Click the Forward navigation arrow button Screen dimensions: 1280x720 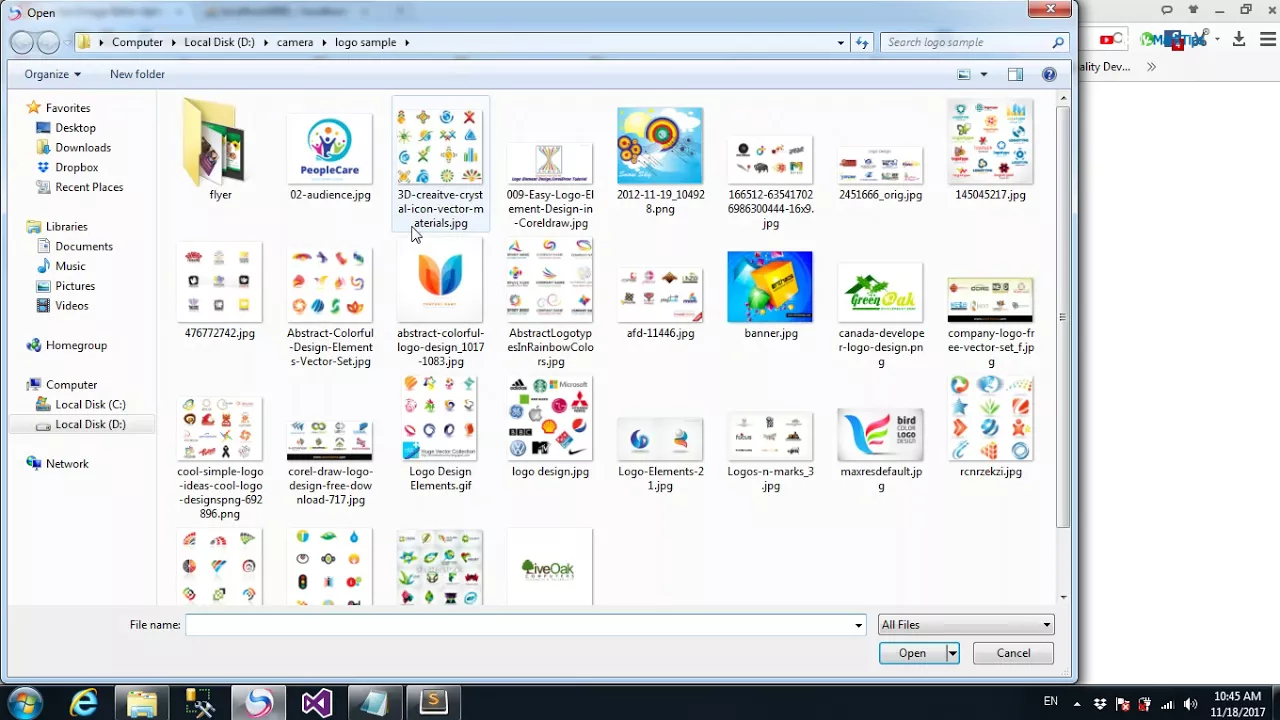point(48,42)
